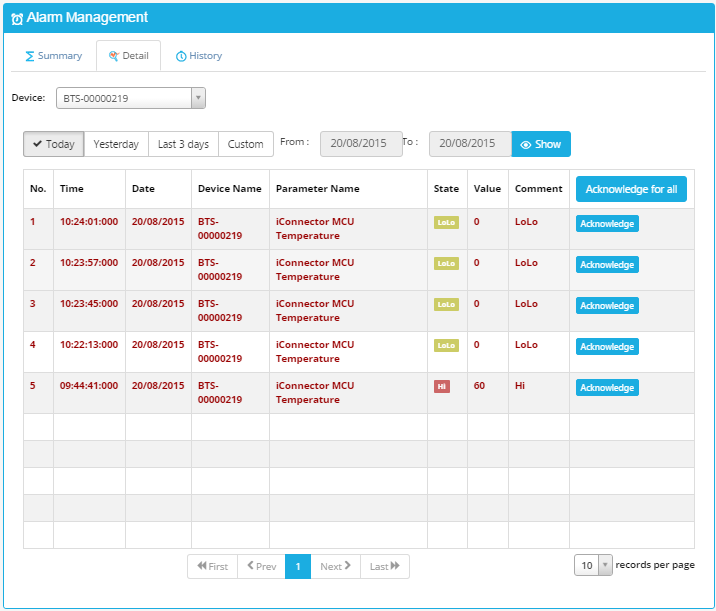The height and width of the screenshot is (611, 716).
Task: Select the Last 3 days filter
Action: tap(183, 144)
